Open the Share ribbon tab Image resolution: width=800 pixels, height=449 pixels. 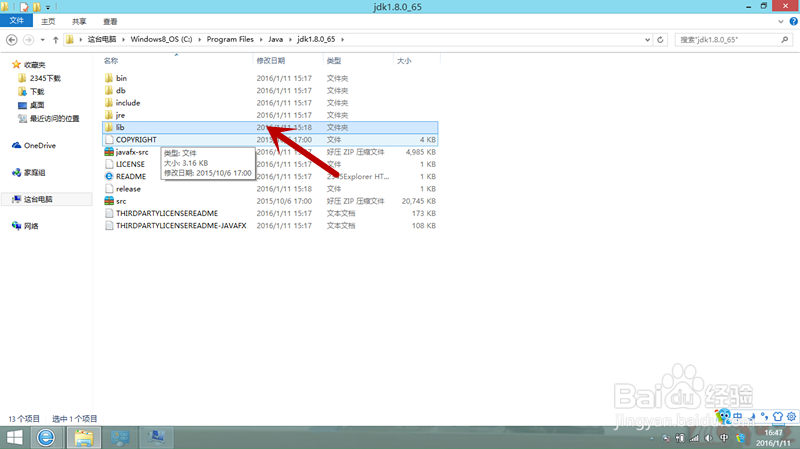pyautogui.click(x=79, y=21)
